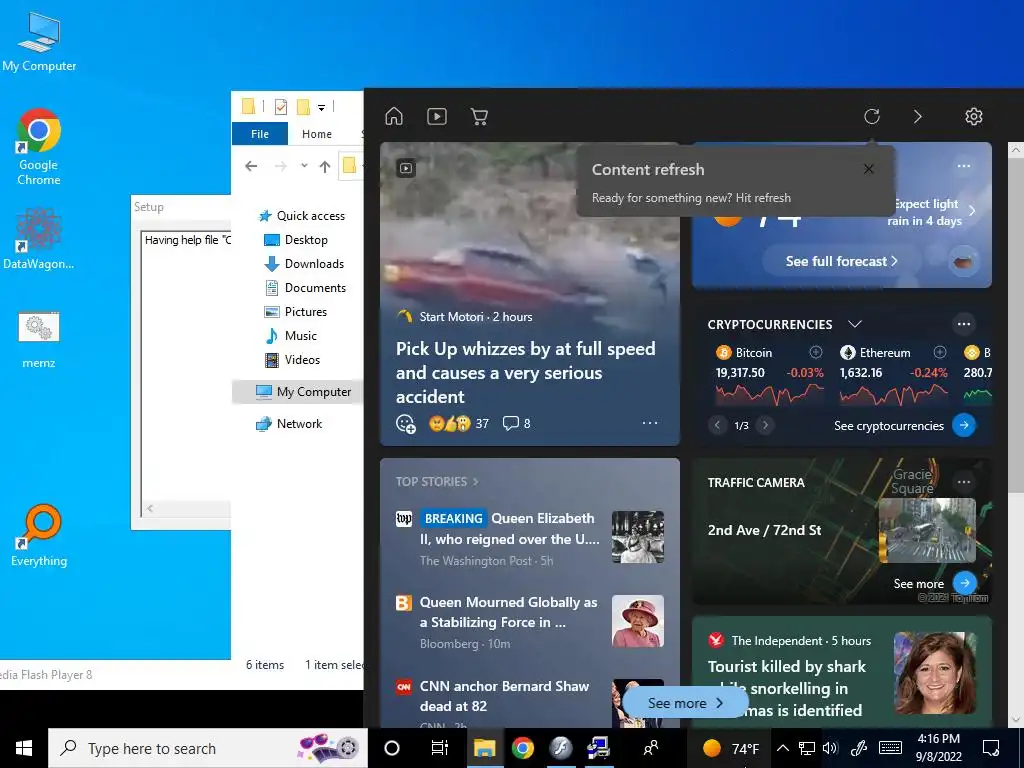Open the Home ribbon tab in Explorer

point(317,134)
